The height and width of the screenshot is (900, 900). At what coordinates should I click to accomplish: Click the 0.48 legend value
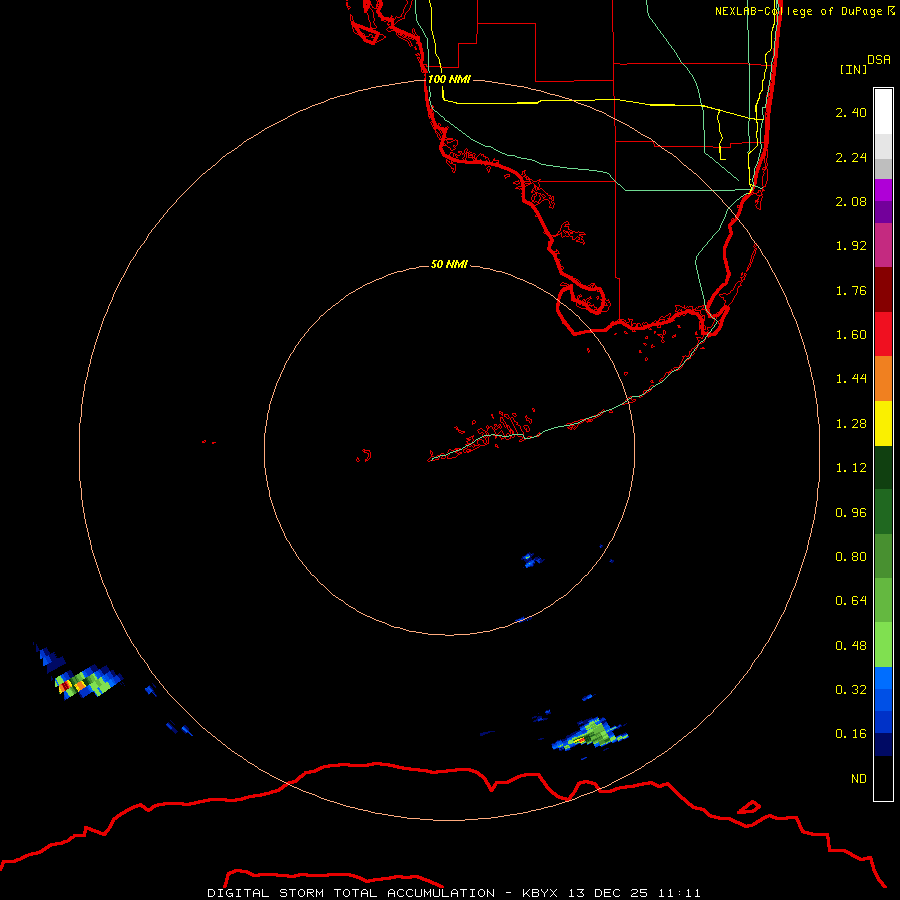point(851,646)
